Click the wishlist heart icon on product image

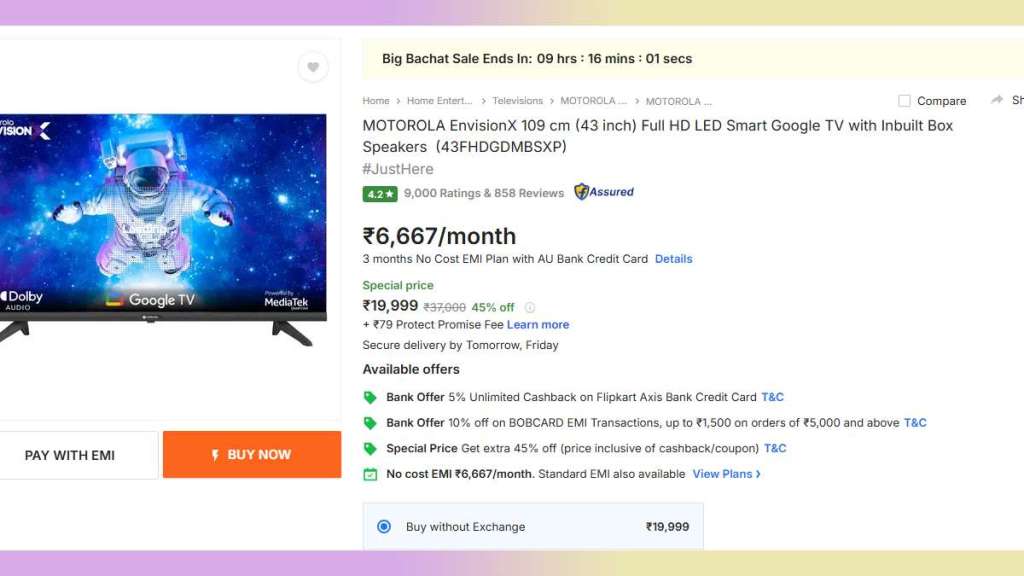tap(312, 67)
